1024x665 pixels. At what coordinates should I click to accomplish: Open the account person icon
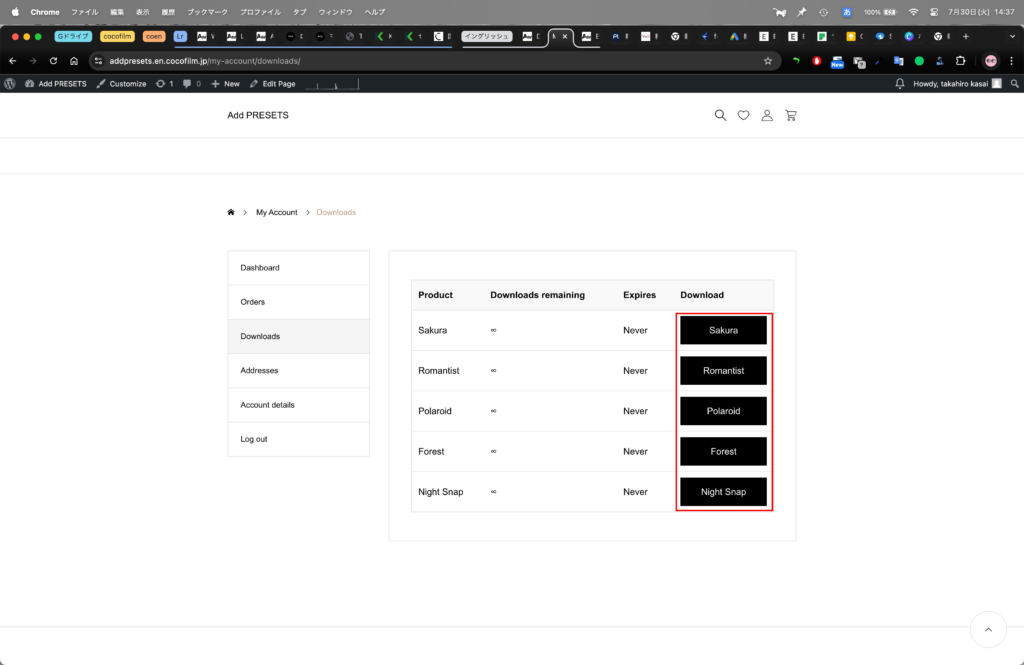point(767,115)
